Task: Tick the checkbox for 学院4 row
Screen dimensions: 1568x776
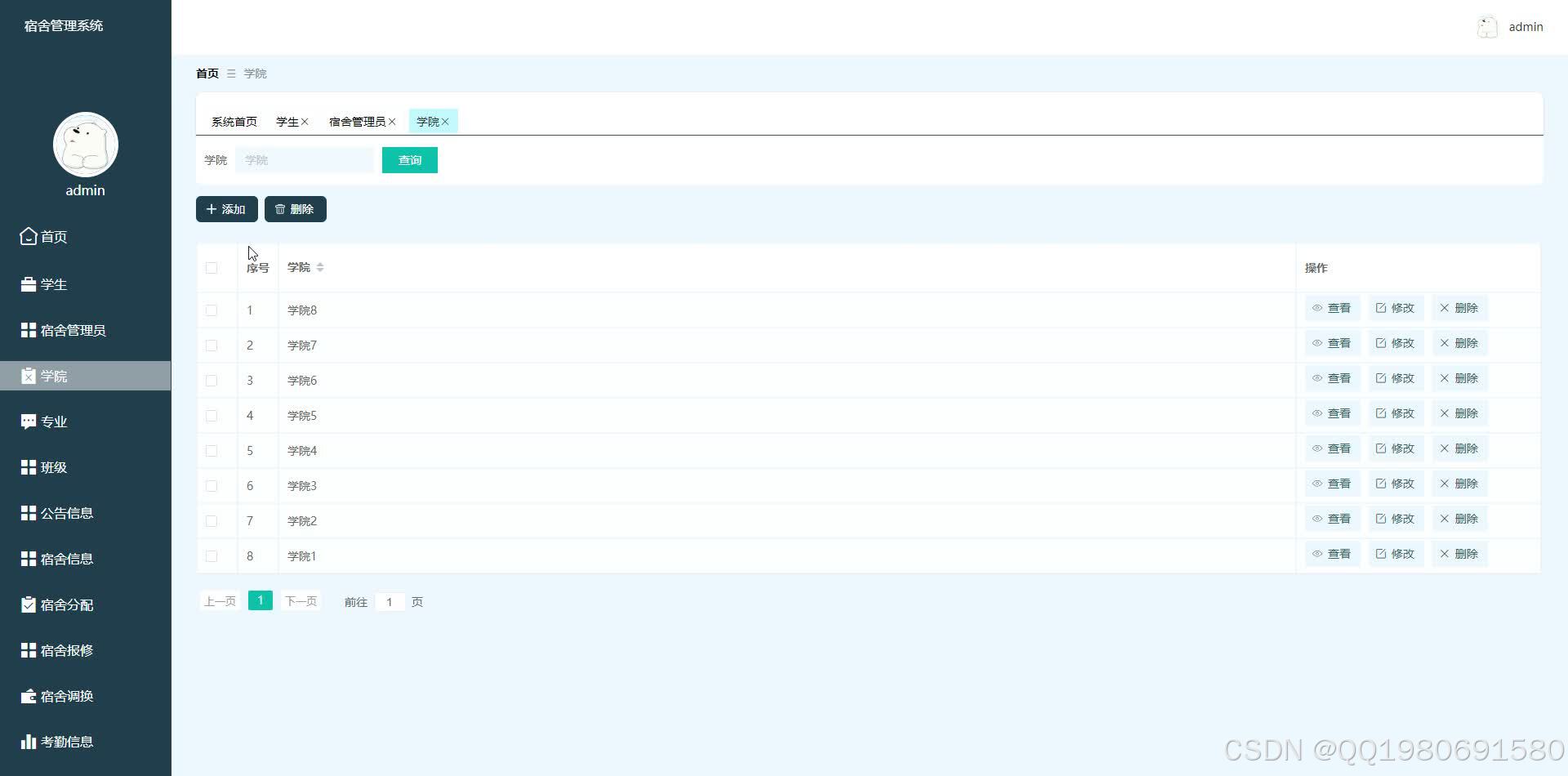Action: click(212, 451)
